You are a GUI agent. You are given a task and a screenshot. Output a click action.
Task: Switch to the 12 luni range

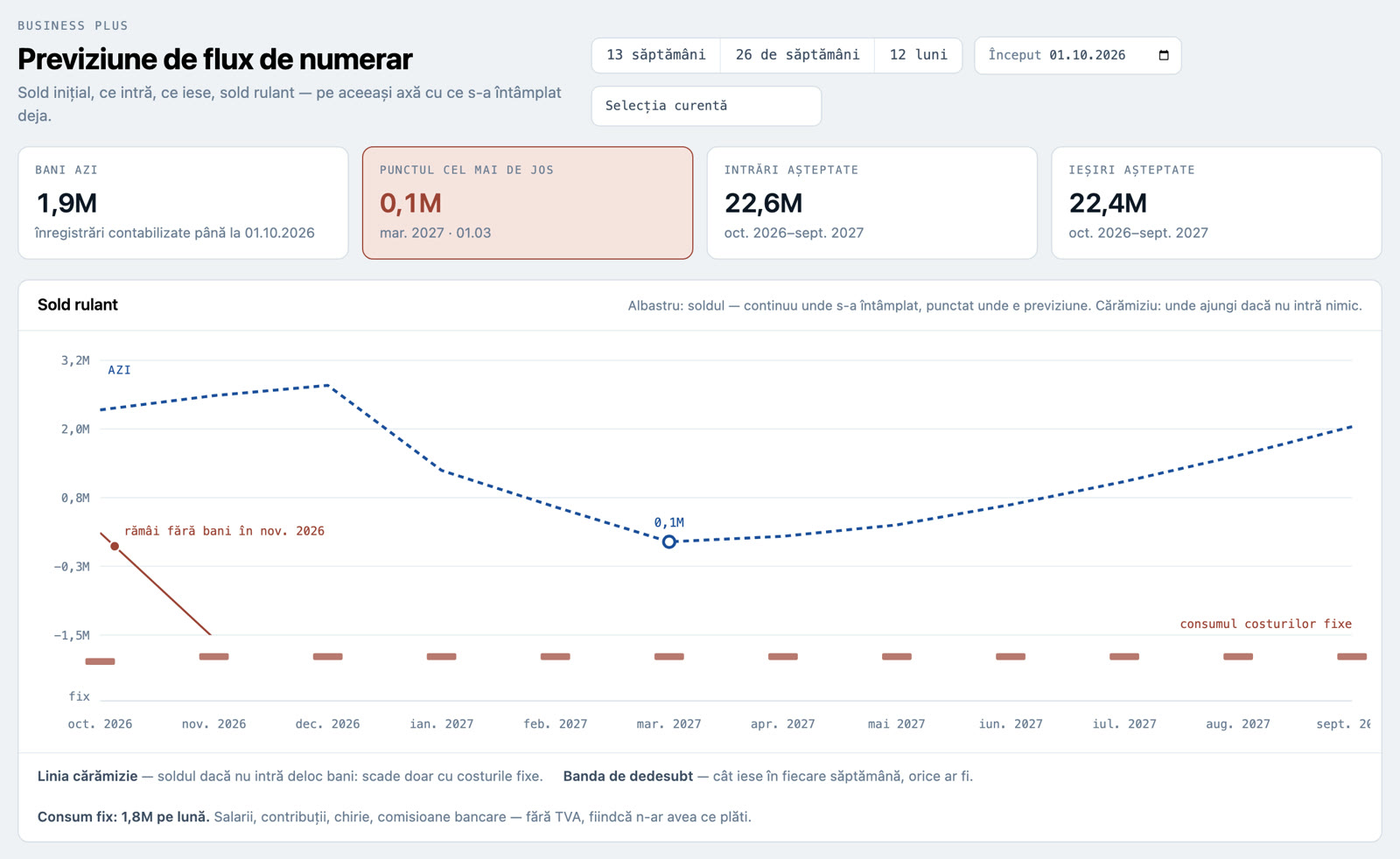[918, 55]
